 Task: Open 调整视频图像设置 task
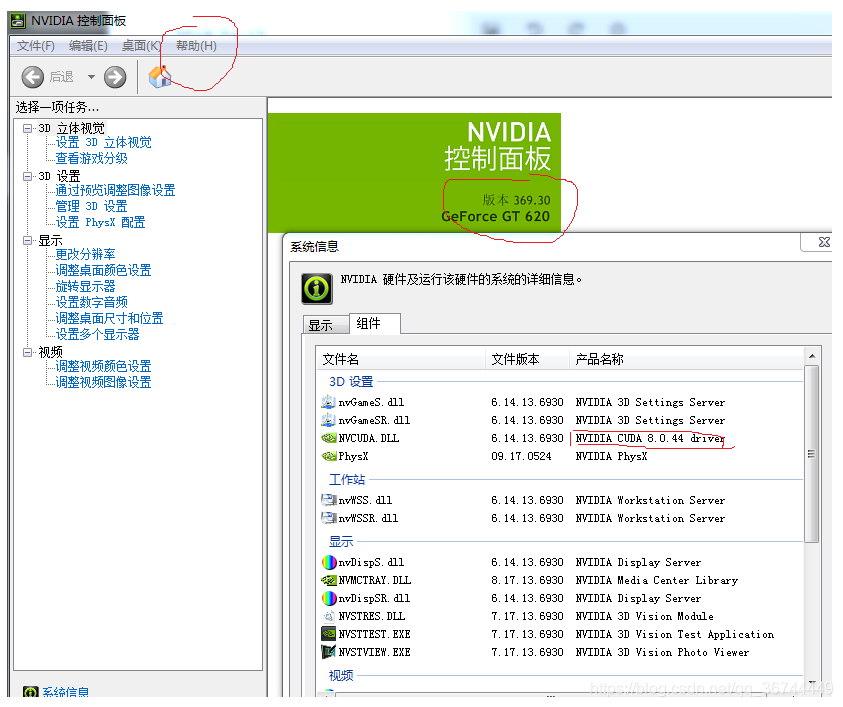coord(103,382)
